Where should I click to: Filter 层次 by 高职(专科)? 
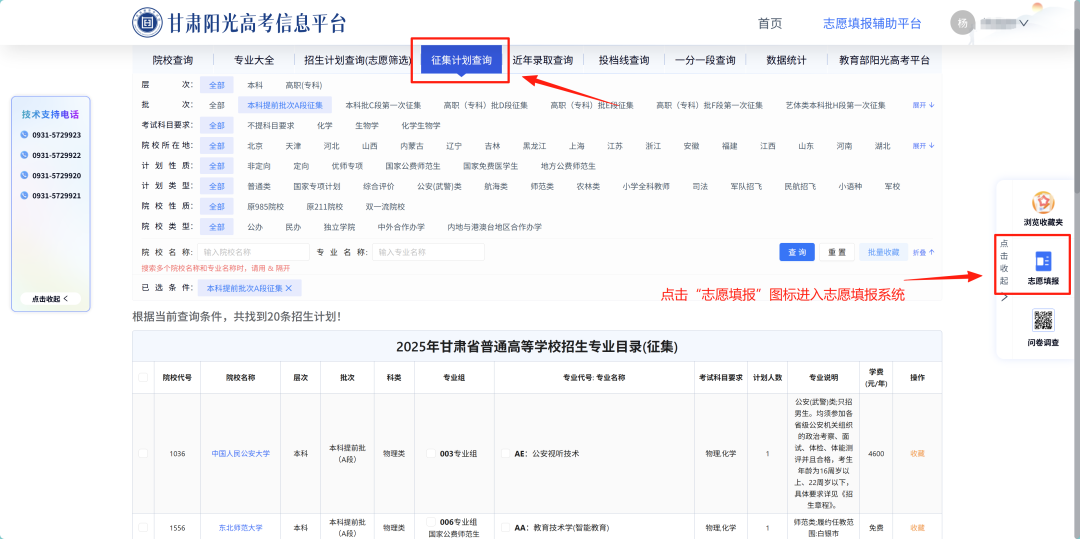[304, 85]
